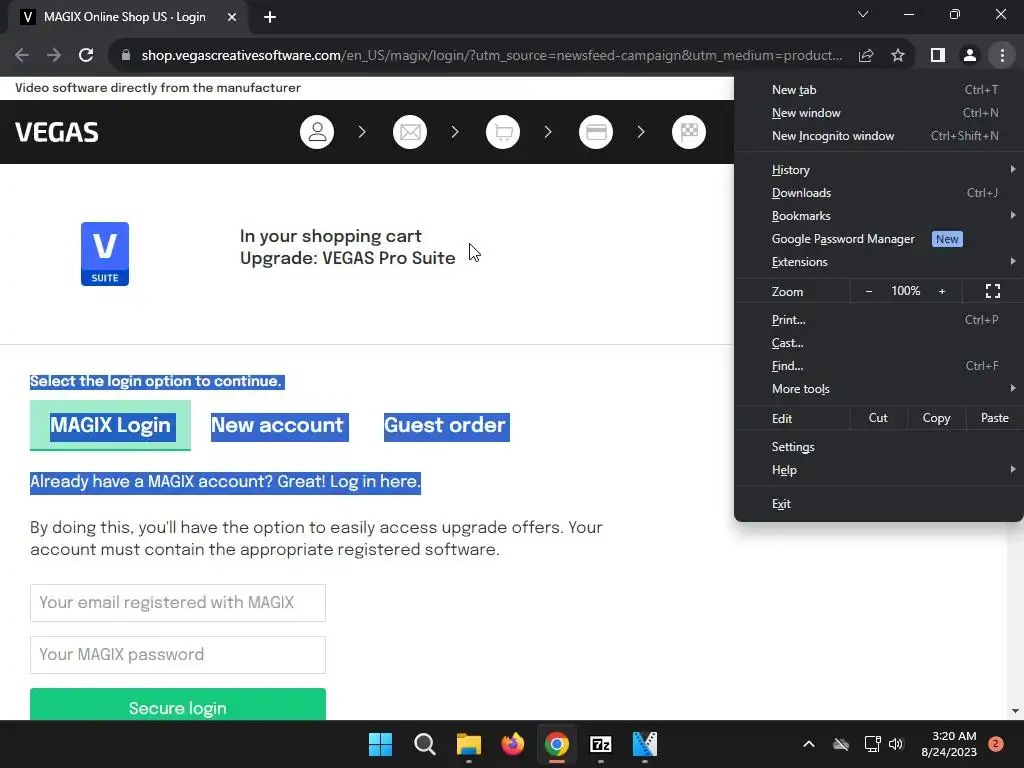Click the browser forward arrow
Image resolution: width=1024 pixels, height=768 pixels.
[x=54, y=56]
